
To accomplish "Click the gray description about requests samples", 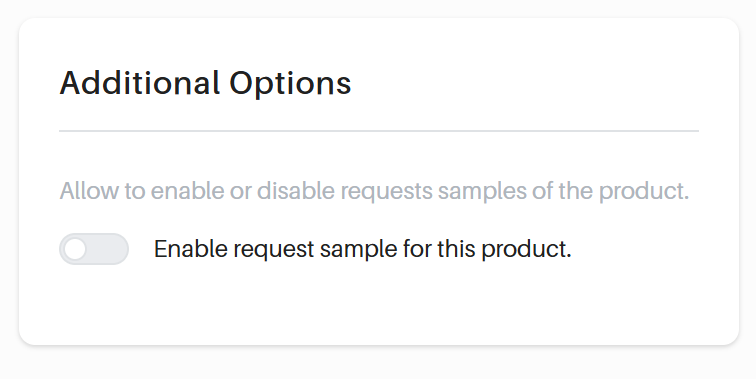I will point(375,191).
